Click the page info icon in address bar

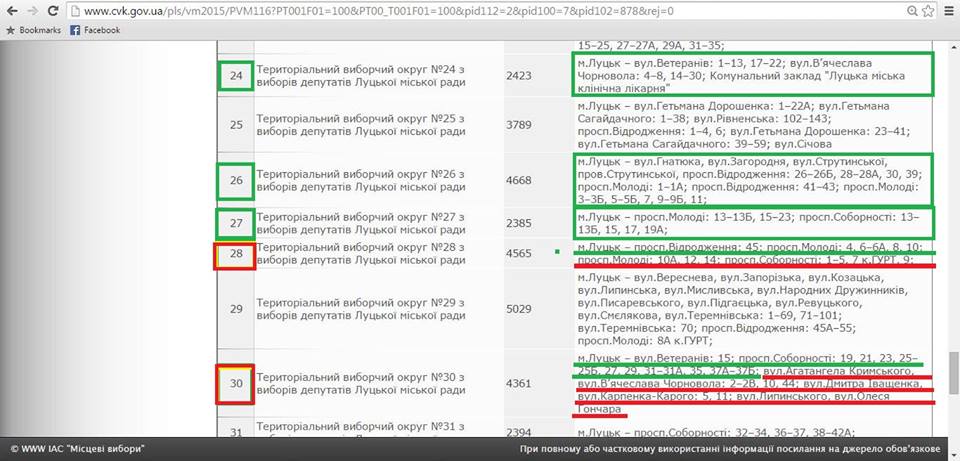[x=78, y=12]
